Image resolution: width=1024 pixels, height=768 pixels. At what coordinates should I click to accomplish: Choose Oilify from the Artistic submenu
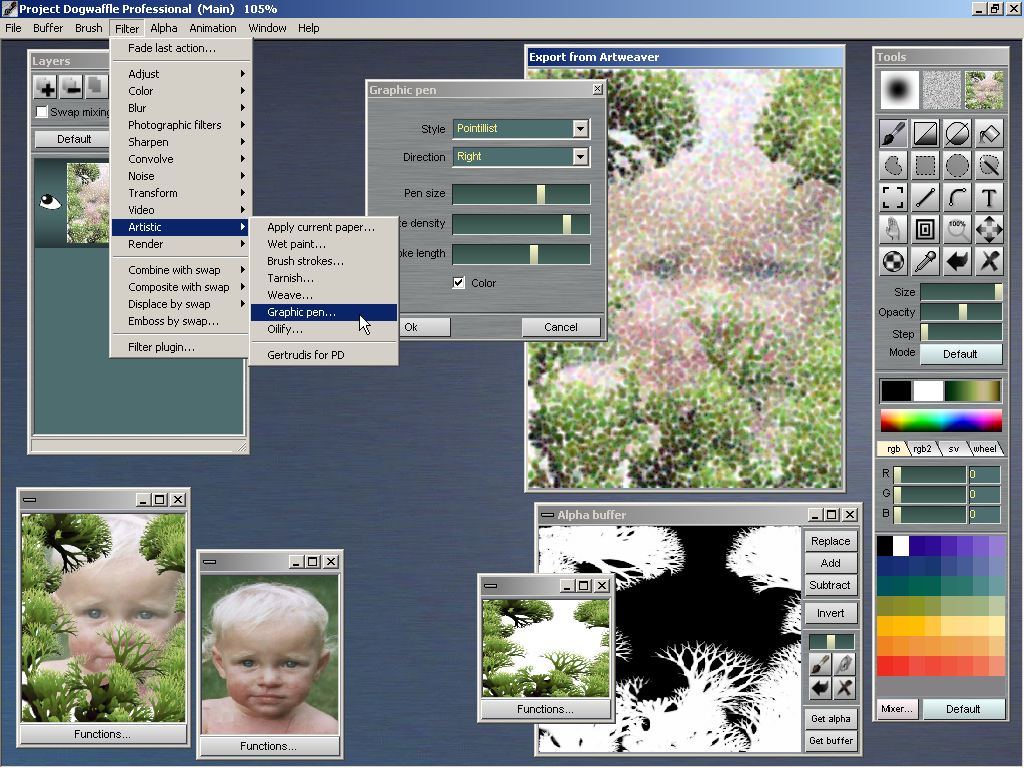285,329
